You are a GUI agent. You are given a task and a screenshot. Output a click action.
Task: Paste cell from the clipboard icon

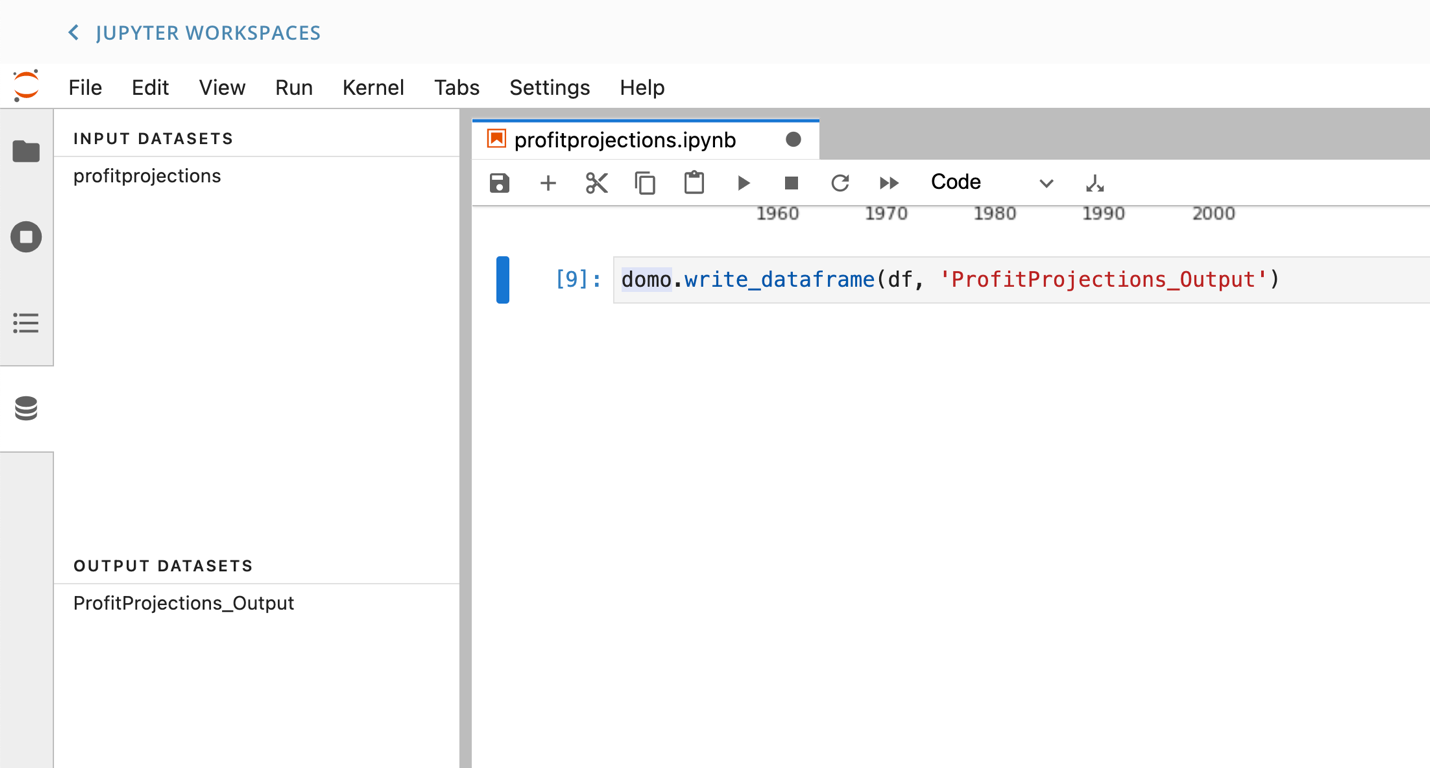pyautogui.click(x=694, y=183)
